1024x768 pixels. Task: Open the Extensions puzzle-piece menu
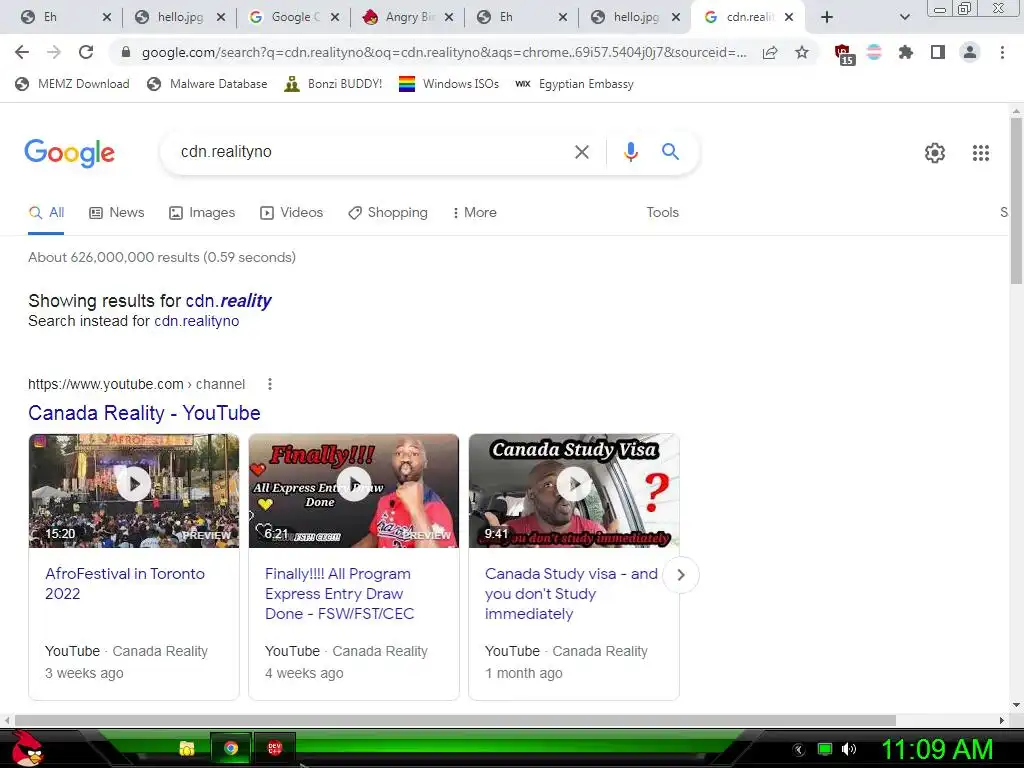(x=905, y=52)
